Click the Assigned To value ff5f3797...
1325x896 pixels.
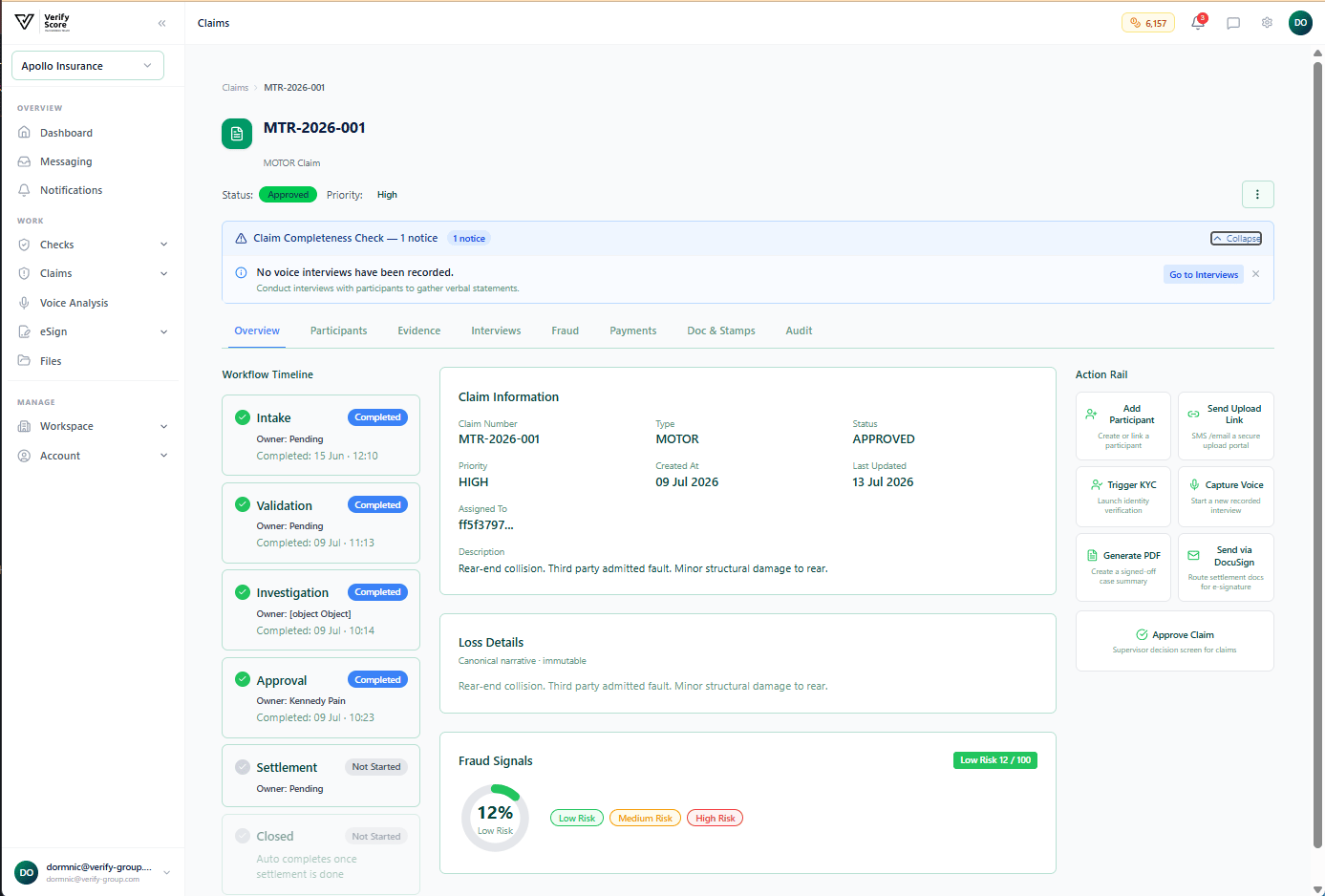click(x=486, y=524)
